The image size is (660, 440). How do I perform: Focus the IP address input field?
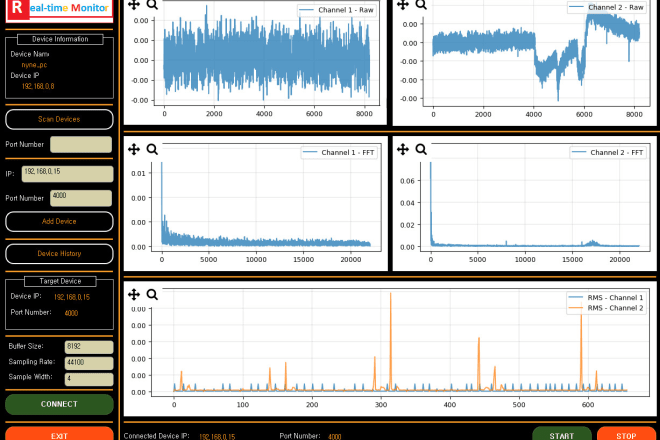point(66,173)
